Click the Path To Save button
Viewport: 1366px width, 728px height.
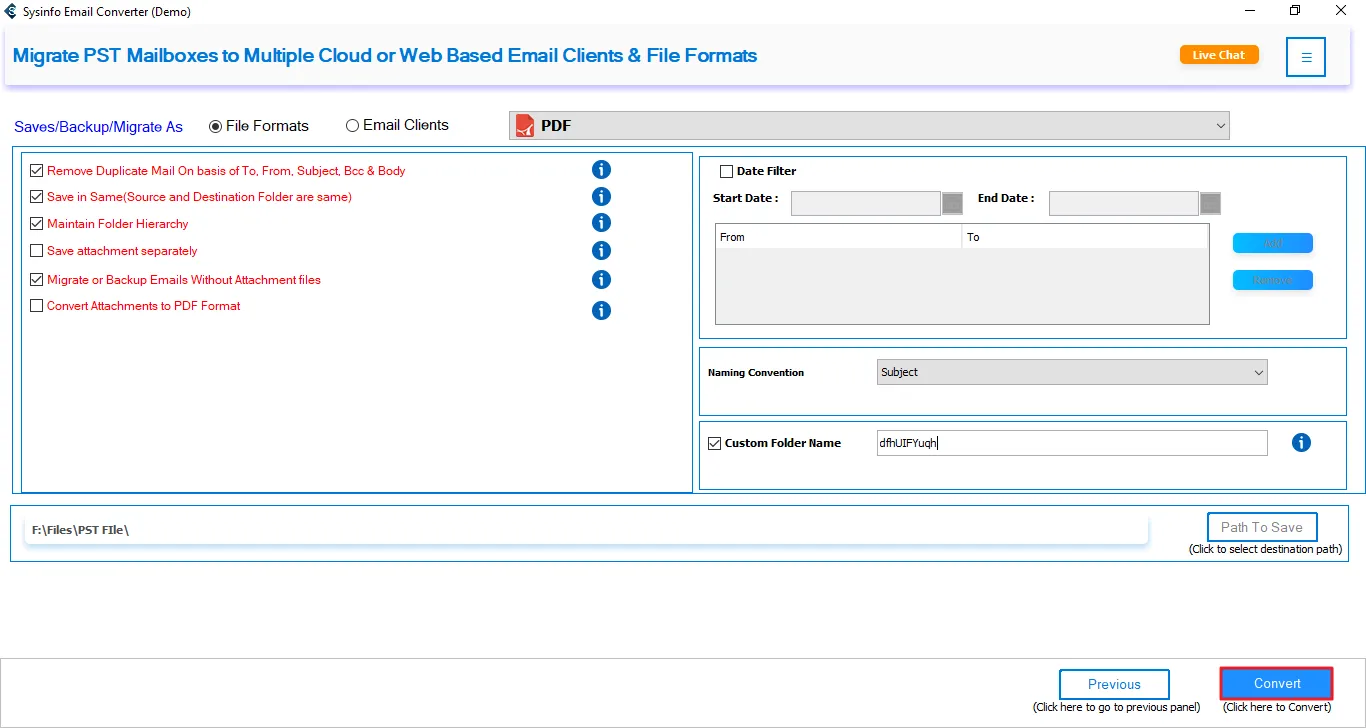coord(1261,527)
